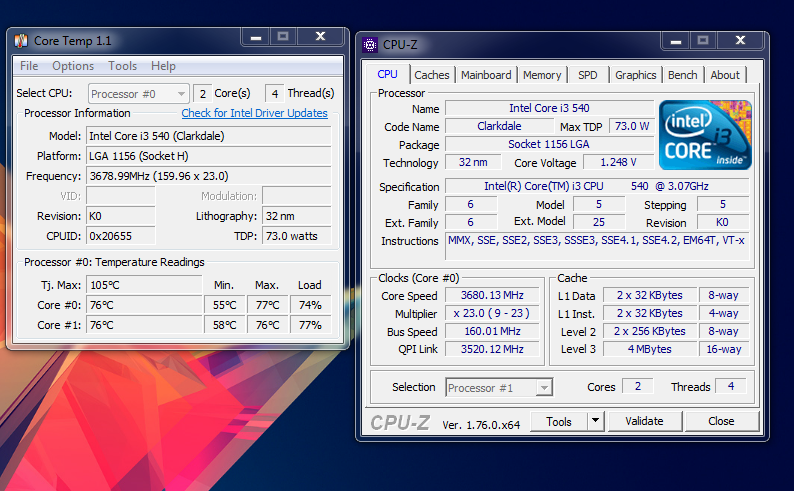794x491 pixels.
Task: Click the Level 3 cache value '4 MBytes'
Action: (x=650, y=349)
